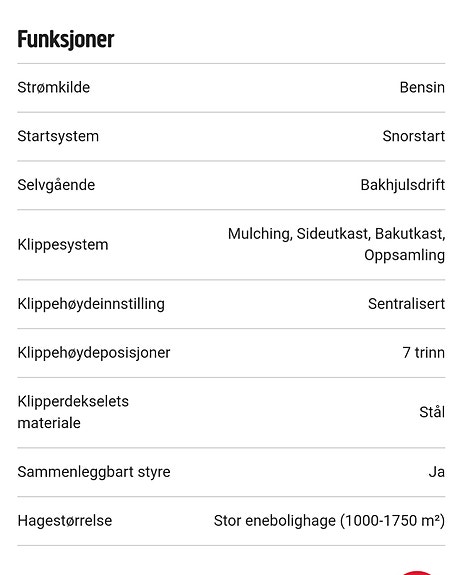The width and height of the screenshot is (463, 575).
Task: Click the red circular button at bottom right
Action: 417,573
